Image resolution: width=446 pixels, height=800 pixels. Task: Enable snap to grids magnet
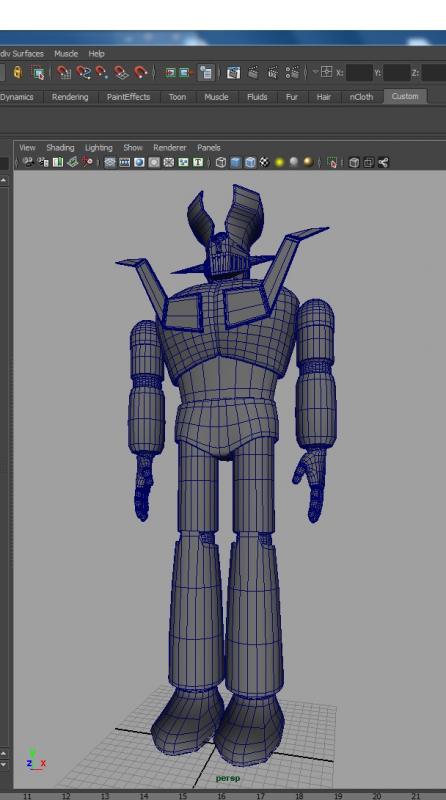(x=64, y=72)
